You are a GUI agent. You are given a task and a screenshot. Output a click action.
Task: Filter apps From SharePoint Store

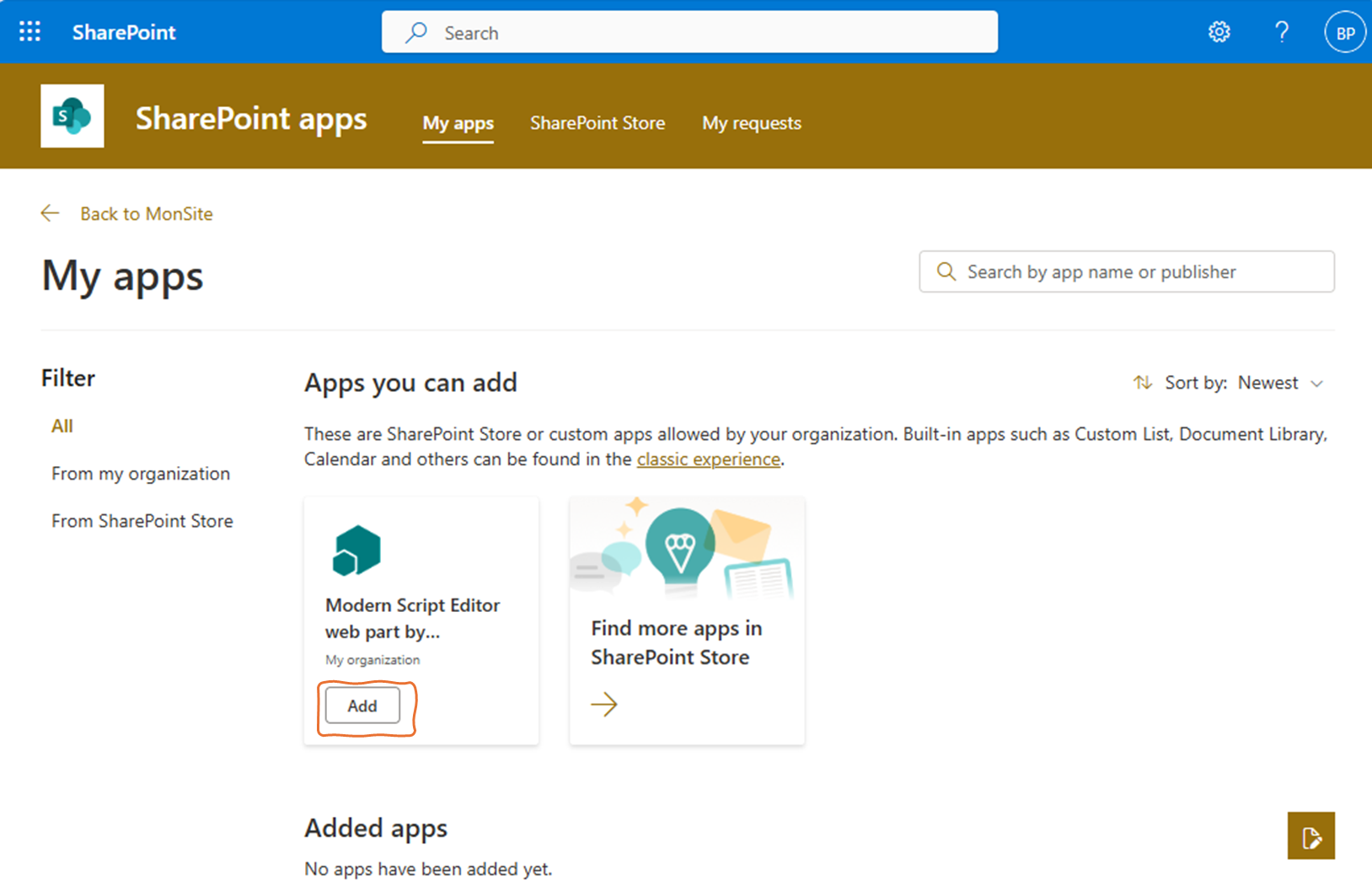tap(142, 520)
